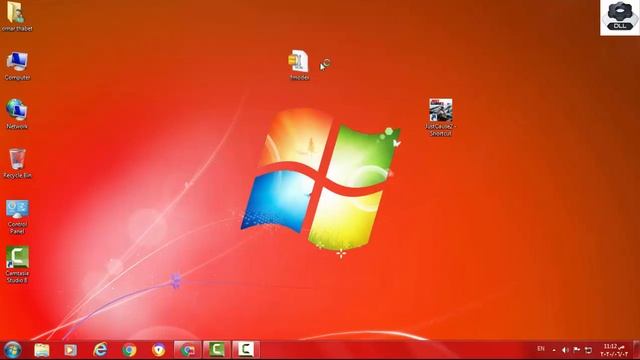This screenshot has width=640, height=360.
Task: Open Windows Media Player from taskbar
Action: point(70,350)
